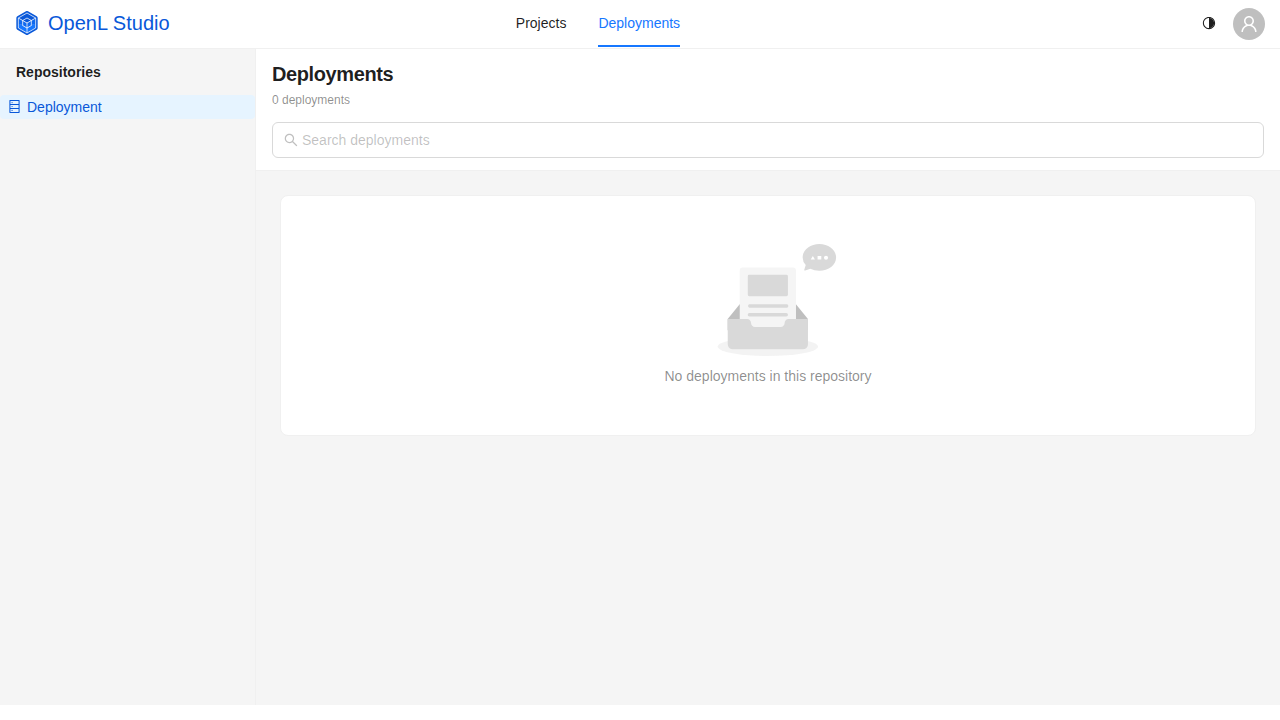The image size is (1280, 720).
Task: Click the Deployments page heading
Action: click(333, 74)
